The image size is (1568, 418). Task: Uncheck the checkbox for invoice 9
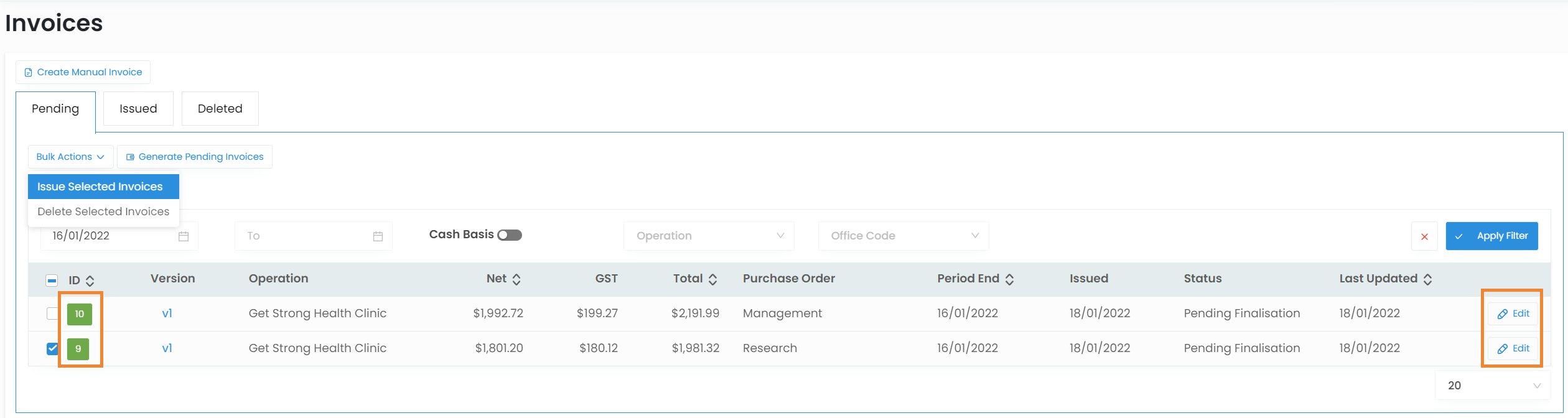pyautogui.click(x=52, y=348)
